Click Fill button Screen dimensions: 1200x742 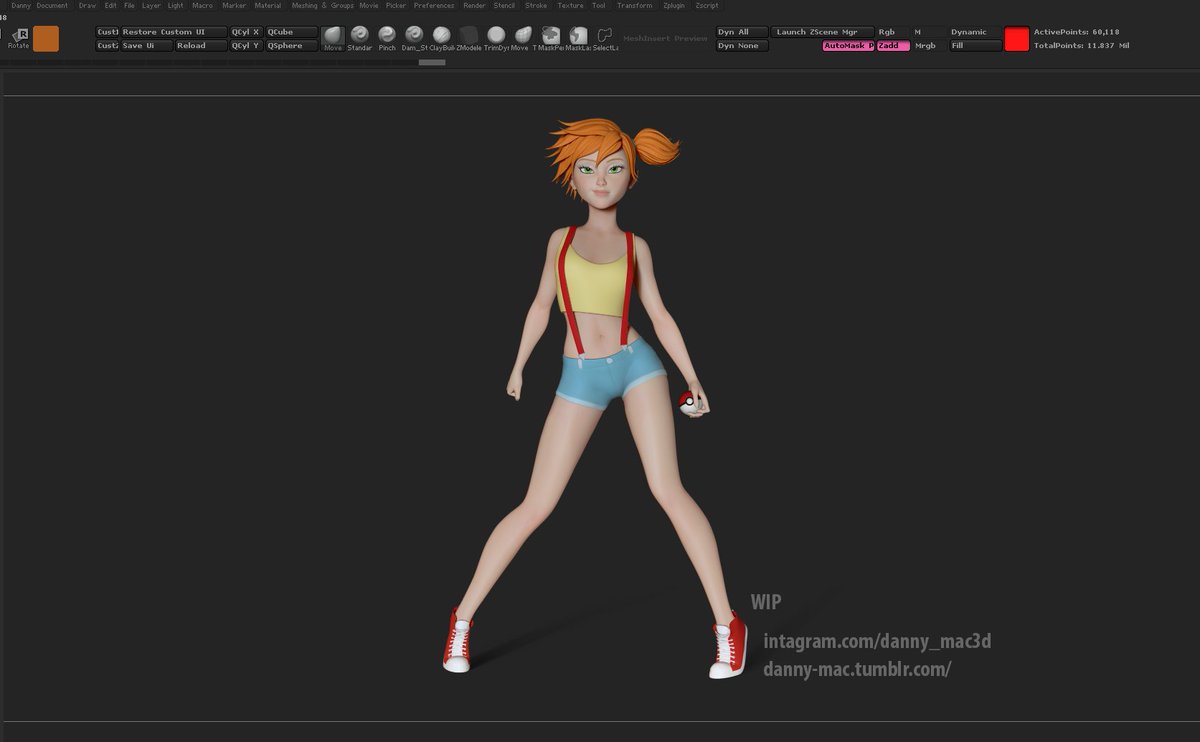point(975,46)
